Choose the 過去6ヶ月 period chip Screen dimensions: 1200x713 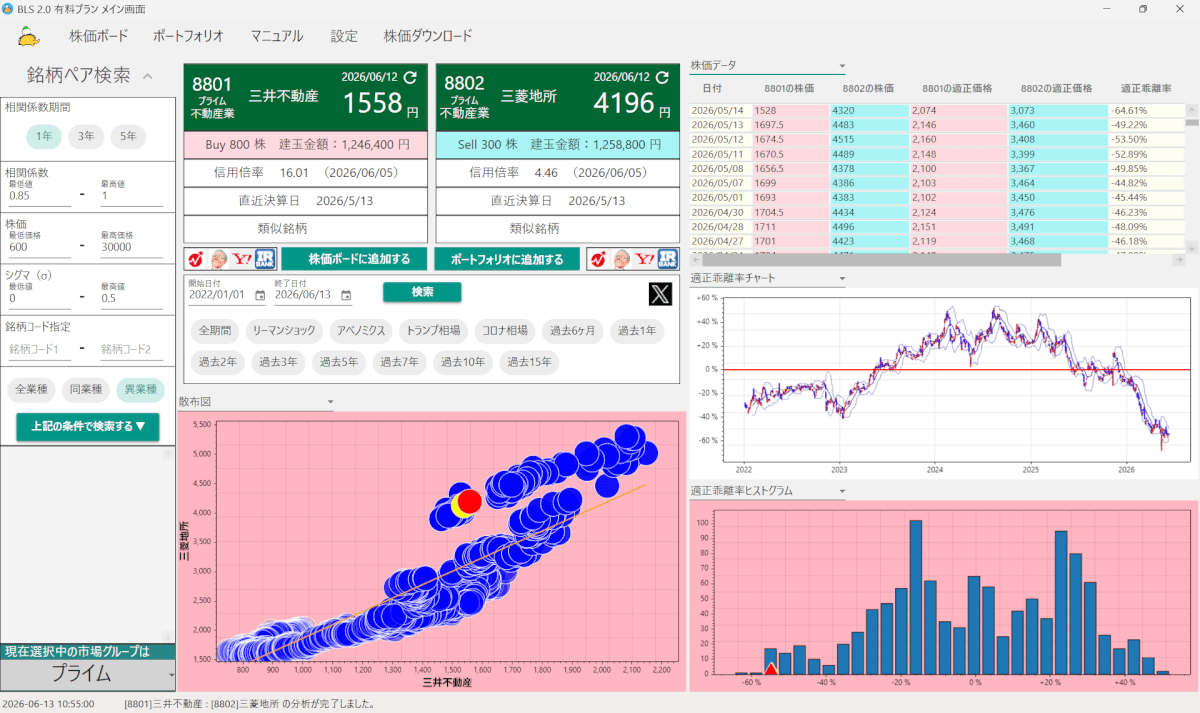pyautogui.click(x=573, y=330)
